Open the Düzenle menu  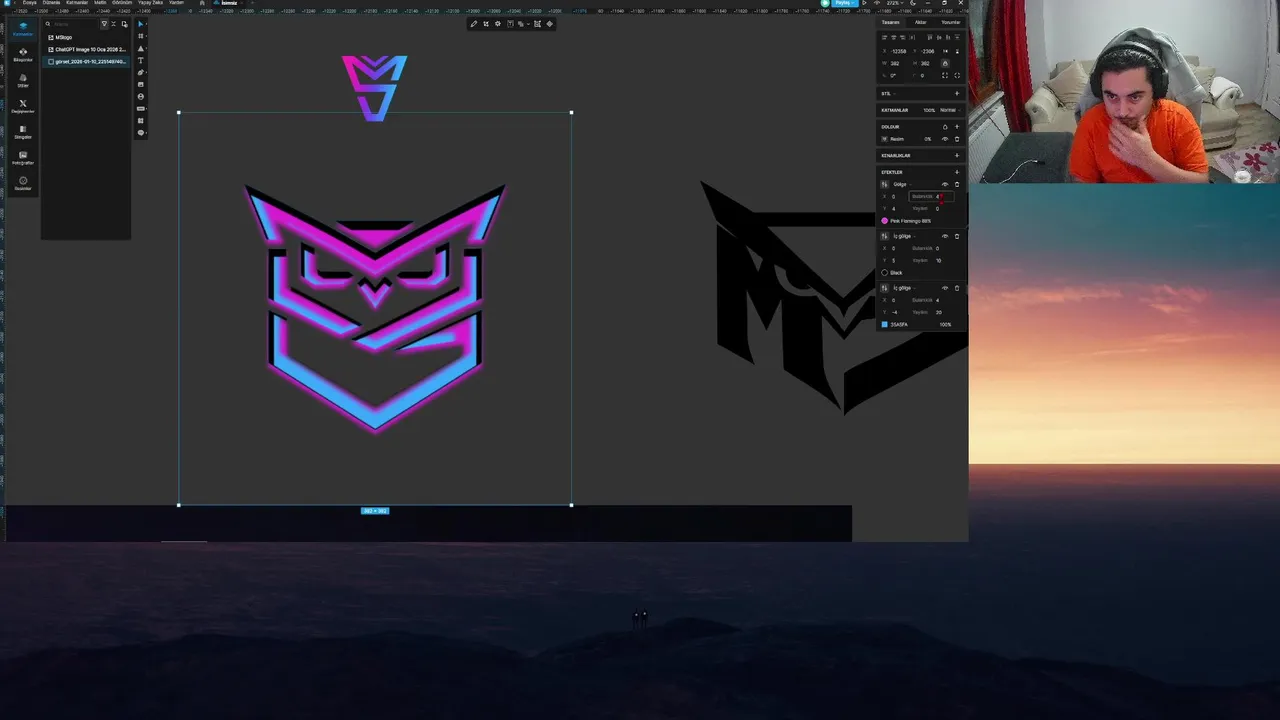(x=51, y=3)
